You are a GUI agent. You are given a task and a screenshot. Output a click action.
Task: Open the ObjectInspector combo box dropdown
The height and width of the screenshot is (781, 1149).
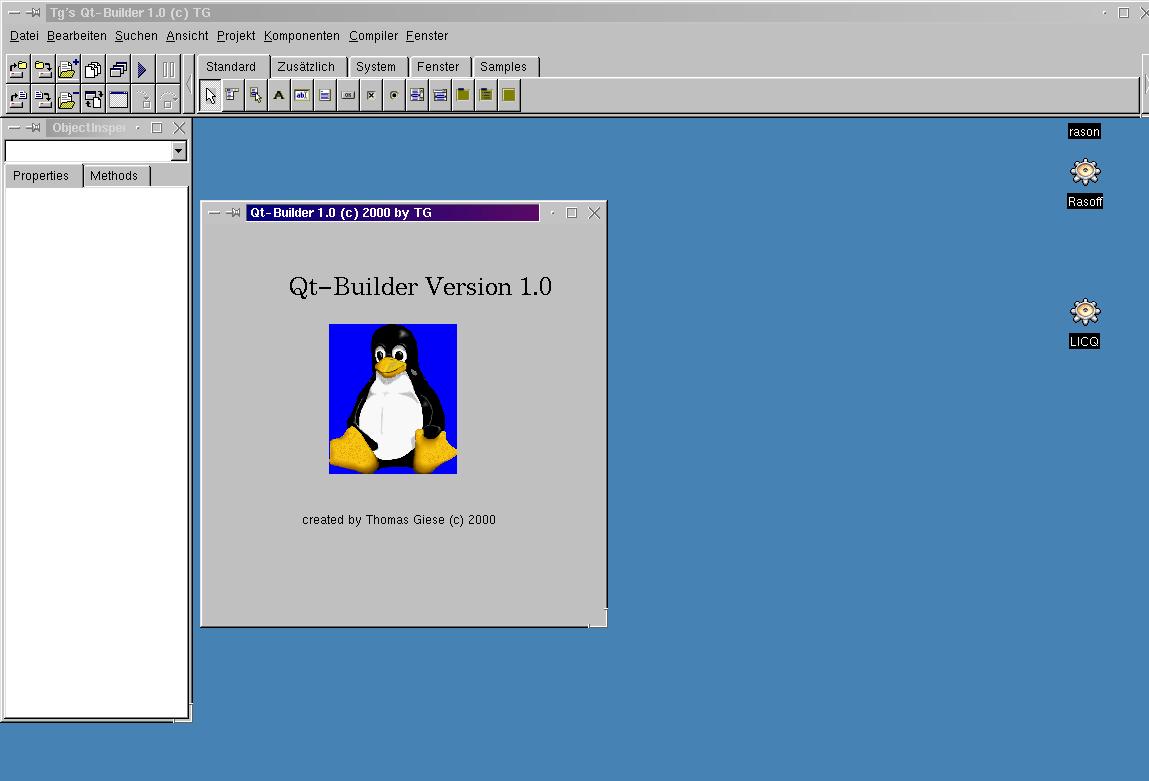coord(179,151)
